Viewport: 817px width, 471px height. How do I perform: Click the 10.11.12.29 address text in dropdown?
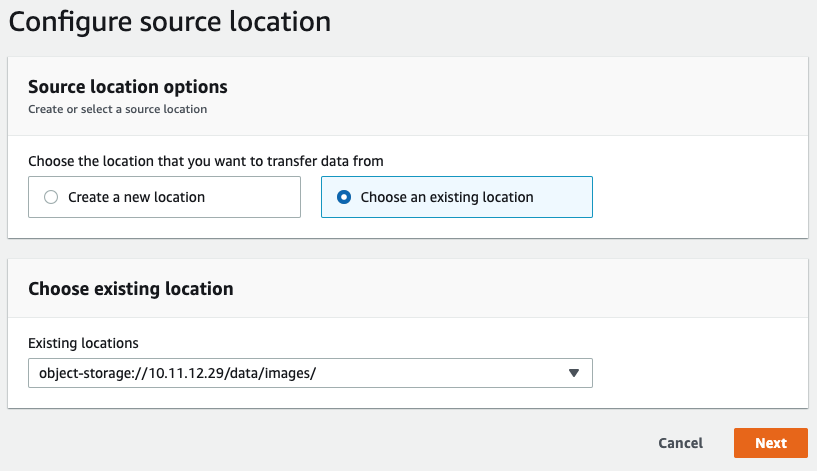click(186, 373)
